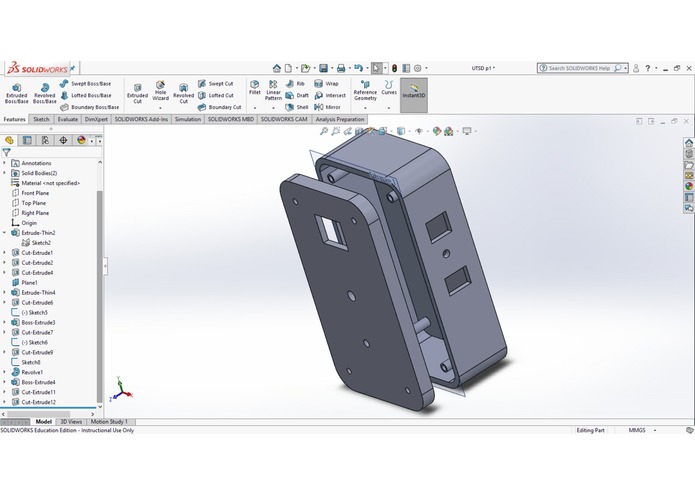
Task: Expand the Boss-Extrude3 feature
Action: pyautogui.click(x=5, y=322)
